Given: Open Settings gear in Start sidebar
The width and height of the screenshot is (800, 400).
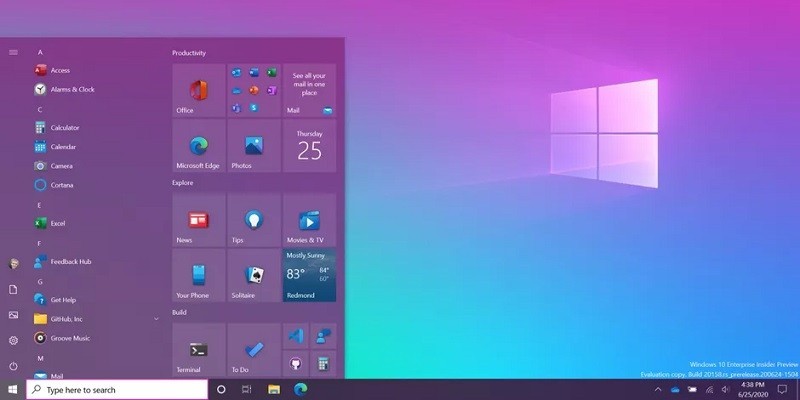Looking at the screenshot, I should click(13, 340).
